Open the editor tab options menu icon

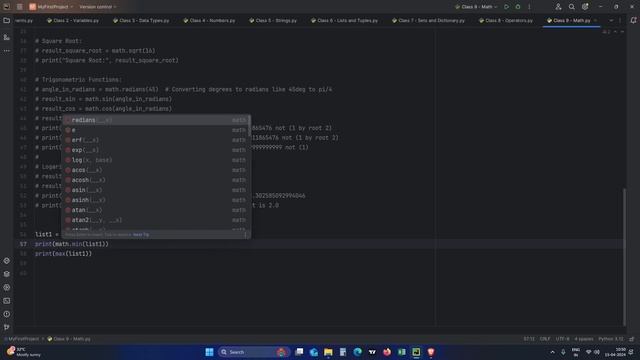[x=620, y=20]
